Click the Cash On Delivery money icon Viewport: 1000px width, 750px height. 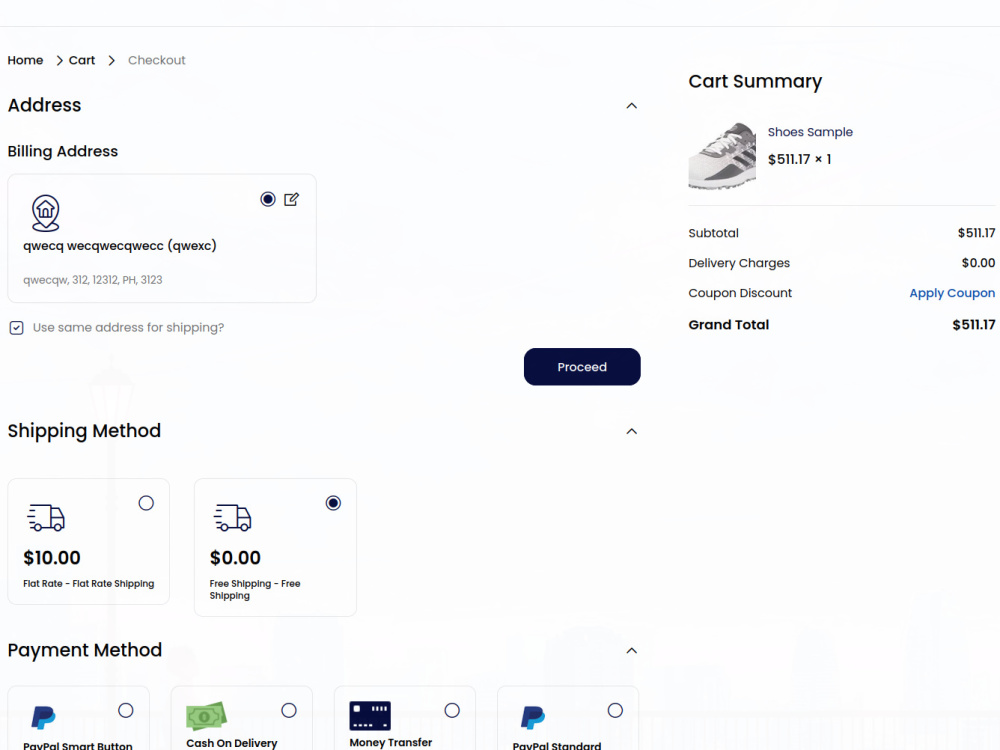point(206,716)
